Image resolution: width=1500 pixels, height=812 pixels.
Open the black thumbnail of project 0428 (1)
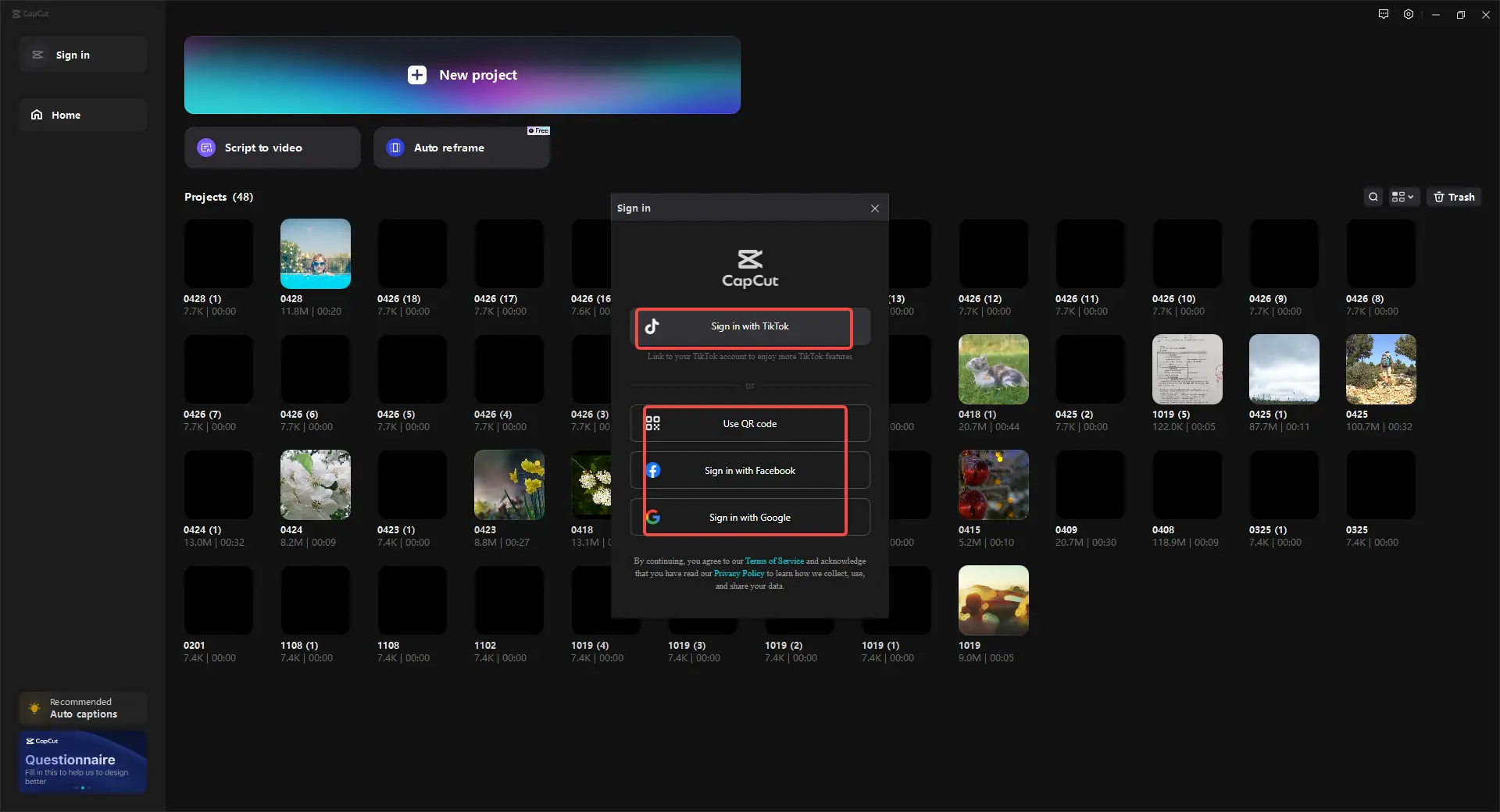pos(219,254)
